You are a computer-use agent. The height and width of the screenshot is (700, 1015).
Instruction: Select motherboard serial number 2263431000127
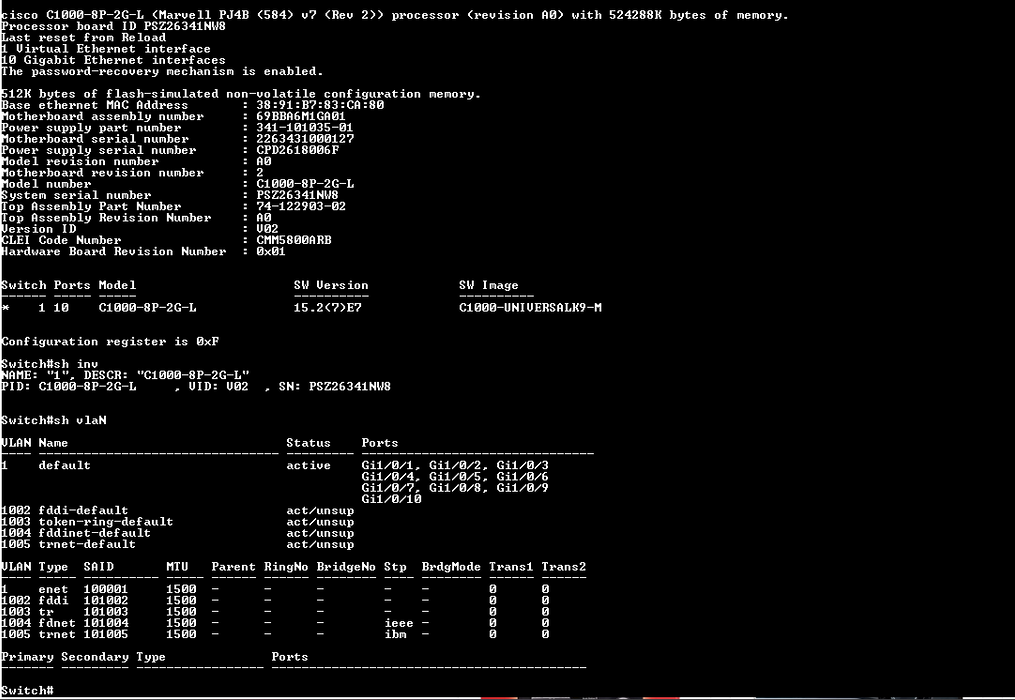pos(305,139)
